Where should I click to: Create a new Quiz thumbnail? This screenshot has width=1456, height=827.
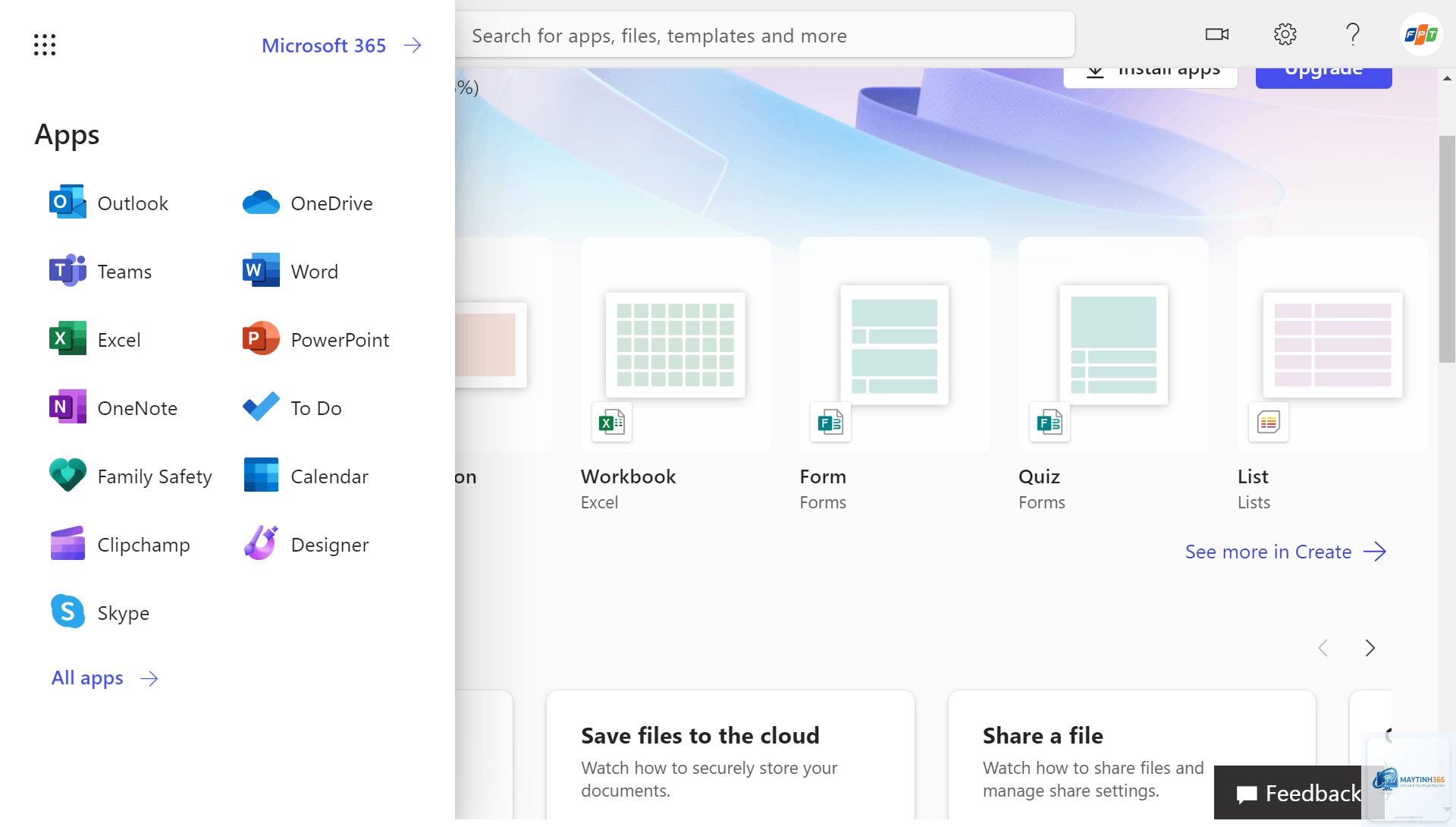click(x=1113, y=344)
